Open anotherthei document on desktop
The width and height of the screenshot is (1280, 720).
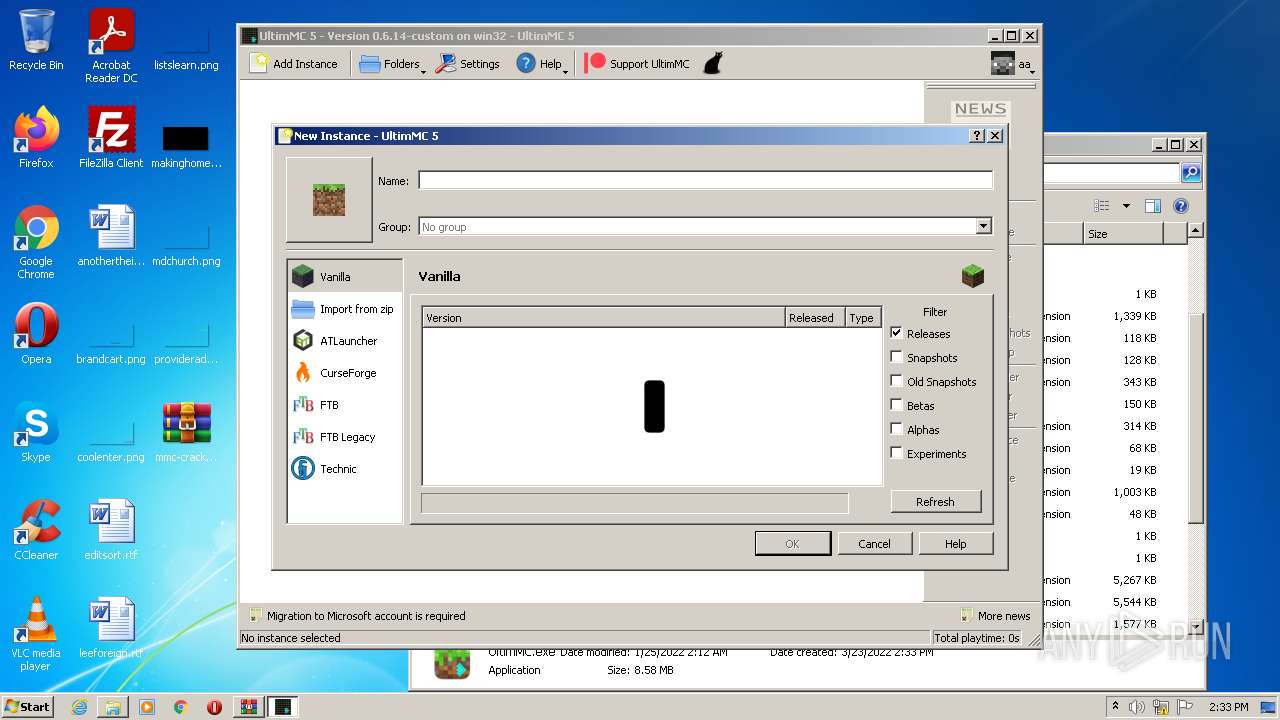[x=111, y=236]
